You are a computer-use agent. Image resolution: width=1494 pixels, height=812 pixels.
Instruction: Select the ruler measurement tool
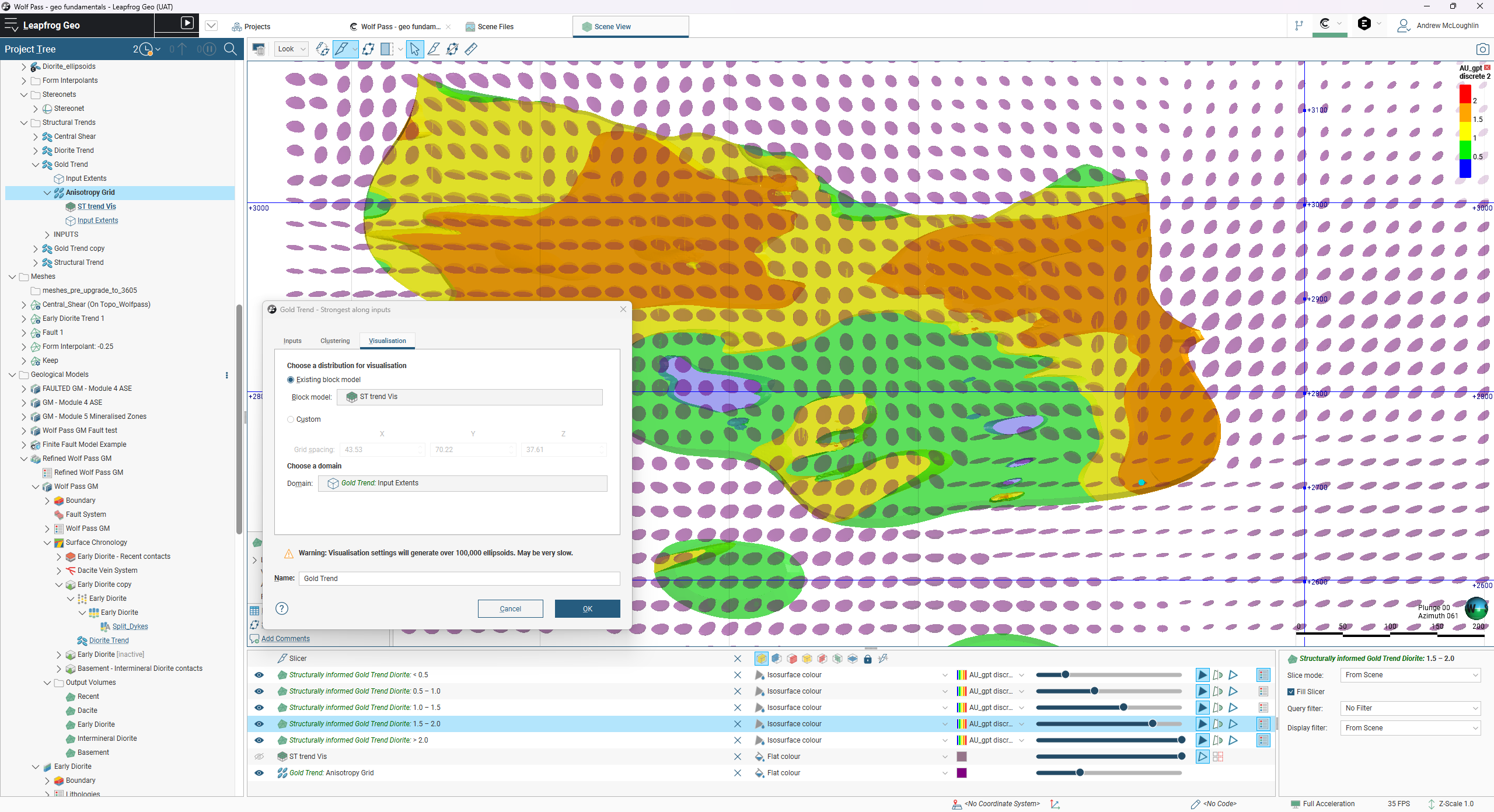[471, 49]
